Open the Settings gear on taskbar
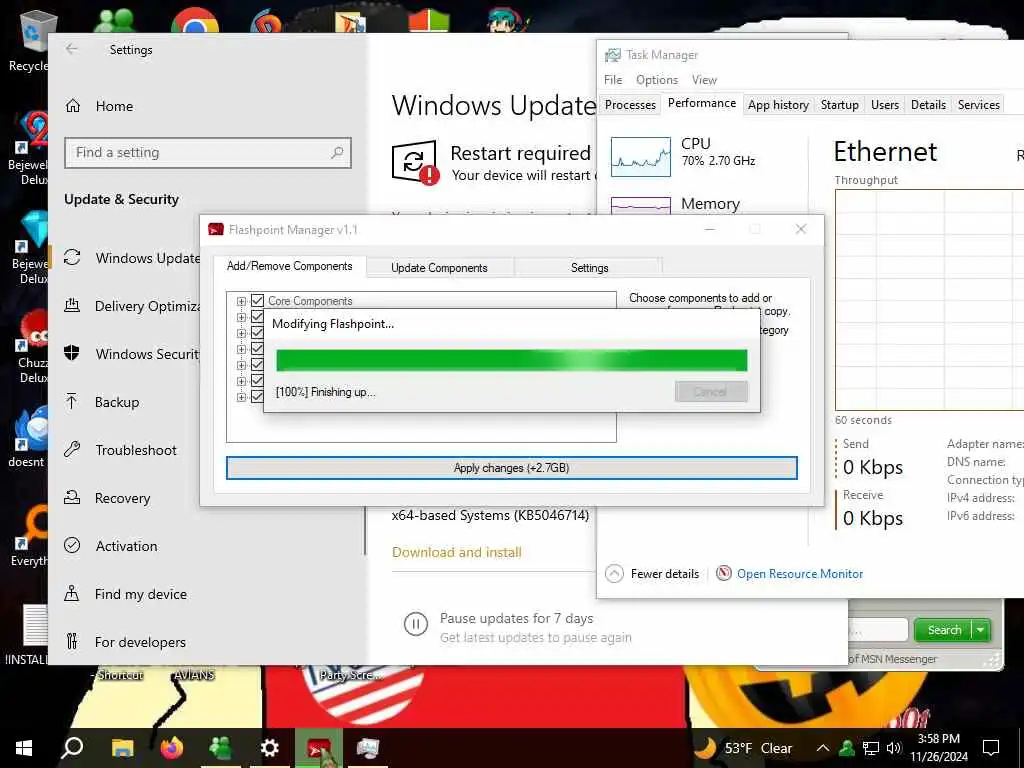The height and width of the screenshot is (768, 1024). (x=269, y=748)
